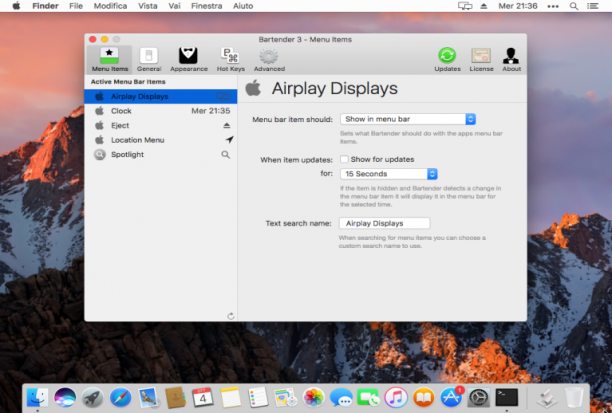Select the Eject menu bar item
This screenshot has width=612, height=413.
click(161, 125)
